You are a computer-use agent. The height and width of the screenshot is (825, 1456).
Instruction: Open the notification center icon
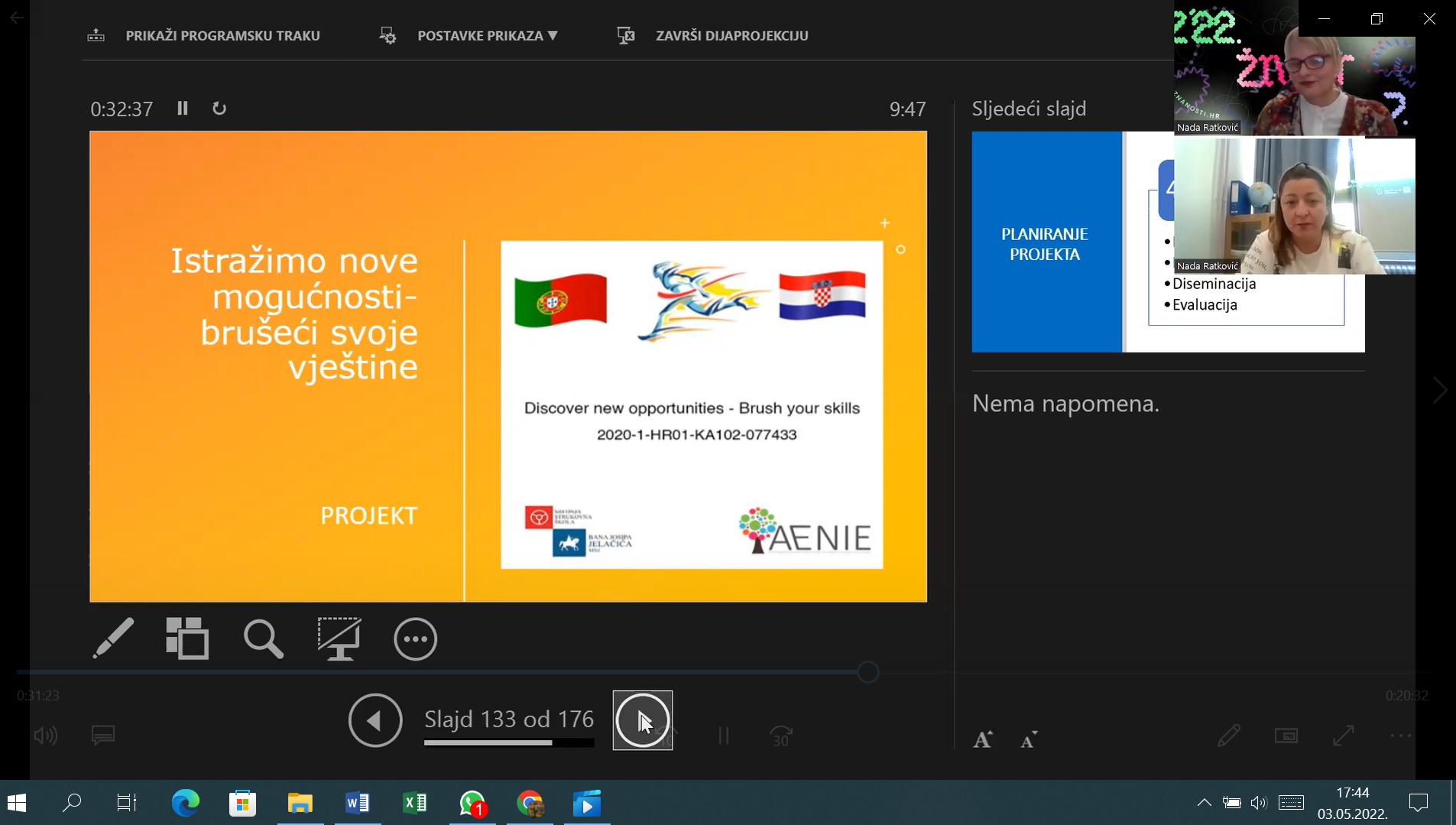pyautogui.click(x=1419, y=803)
